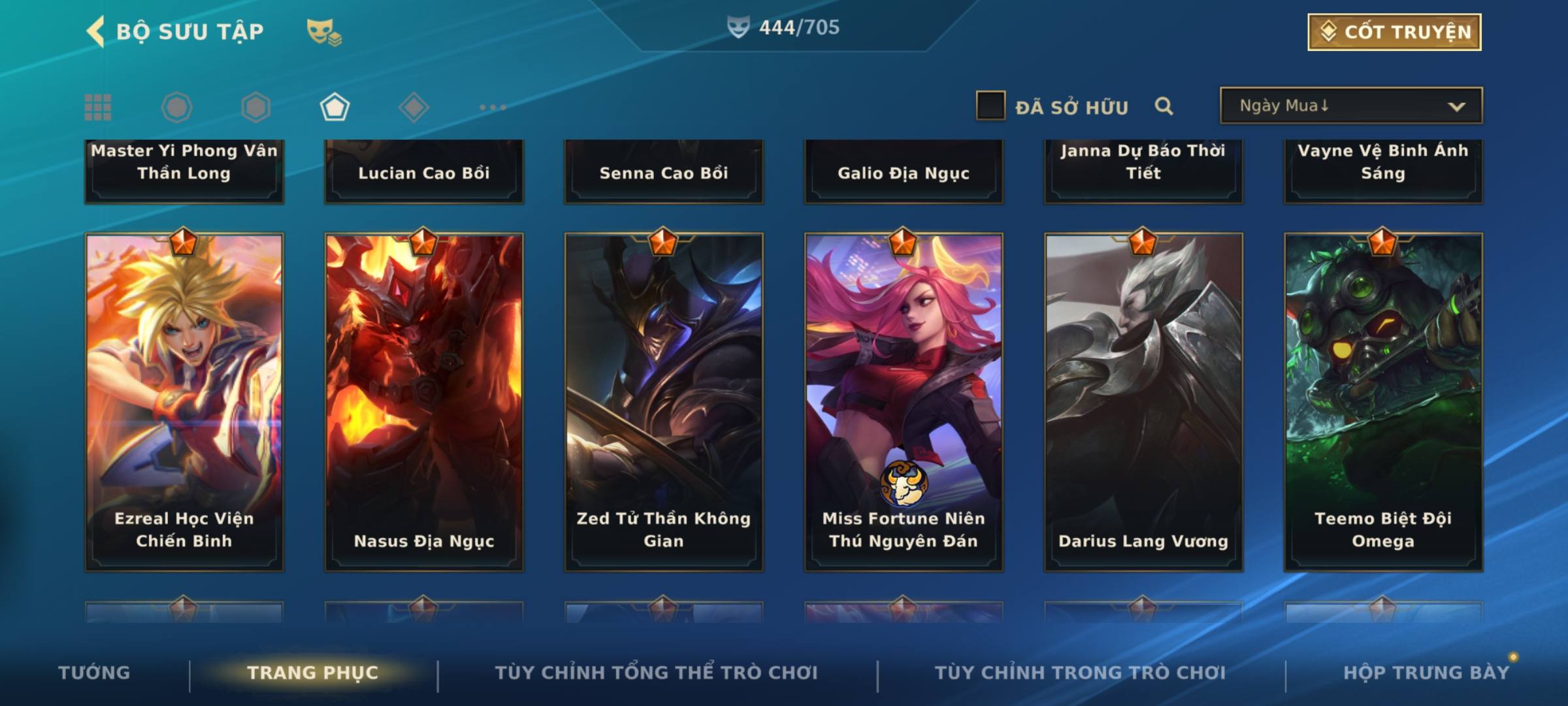Open the three-dots more filters icon
Image resolution: width=1568 pixels, height=706 pixels.
[493, 107]
